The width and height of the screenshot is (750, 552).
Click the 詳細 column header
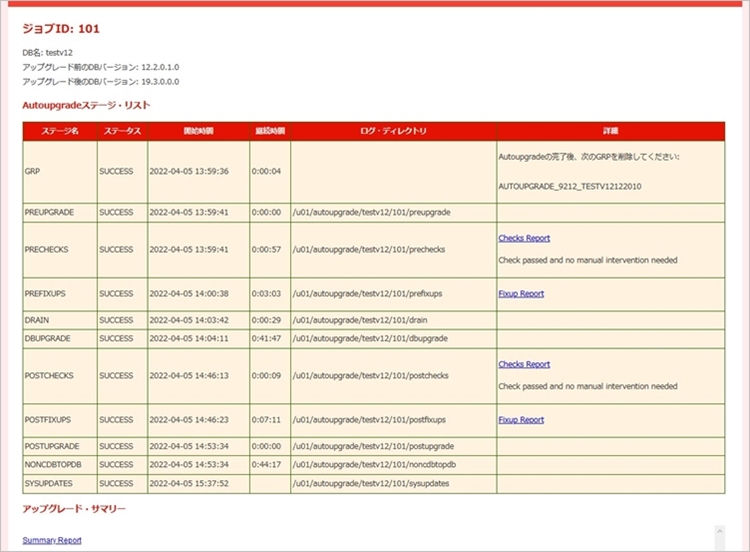coord(610,131)
